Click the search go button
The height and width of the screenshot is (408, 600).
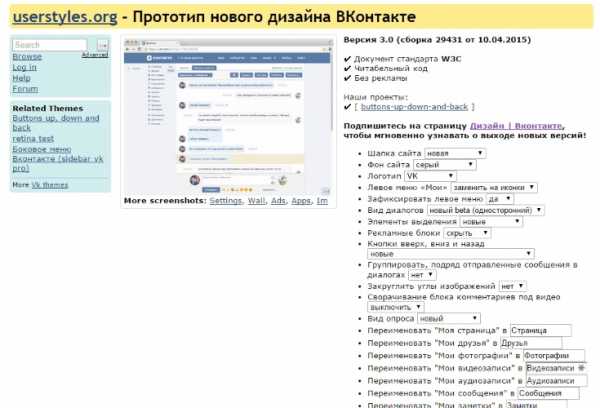(x=103, y=45)
